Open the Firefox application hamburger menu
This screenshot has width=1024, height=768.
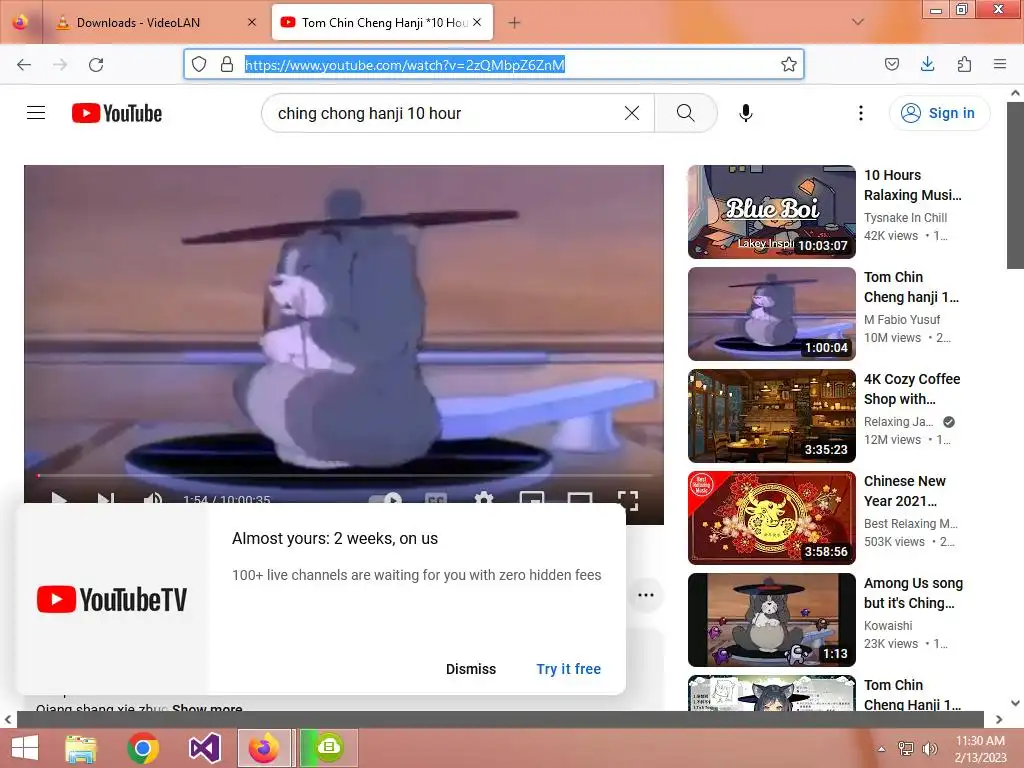(x=1000, y=64)
